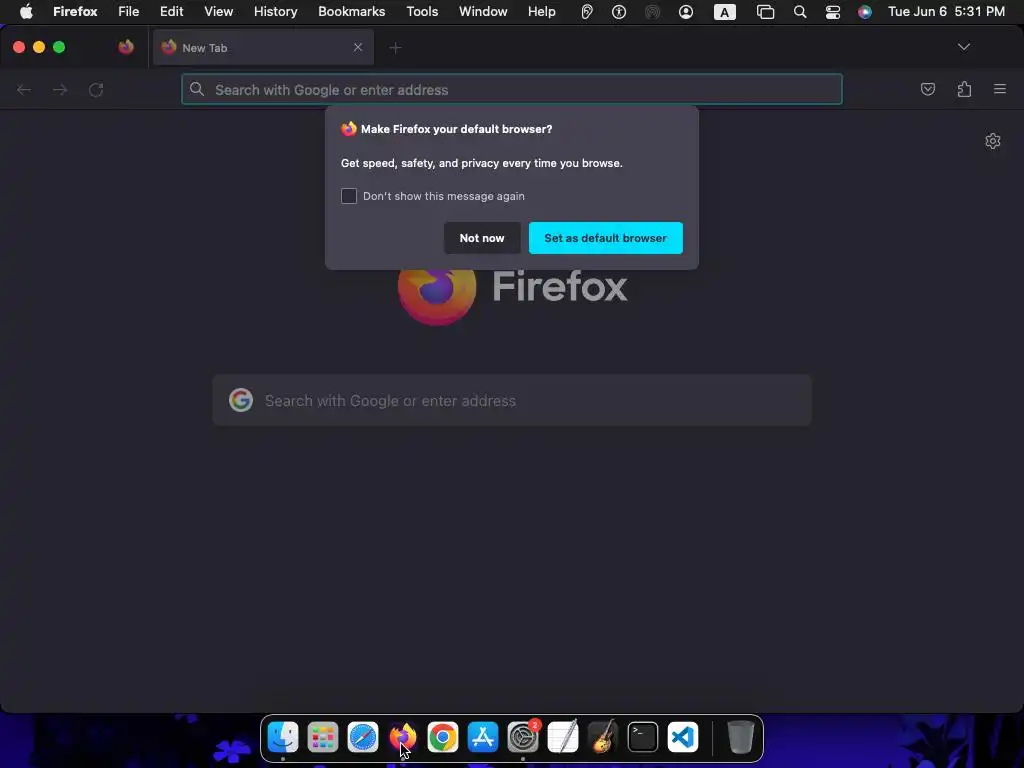Close the New Tab tab
Image resolution: width=1024 pixels, height=768 pixels.
tap(358, 47)
